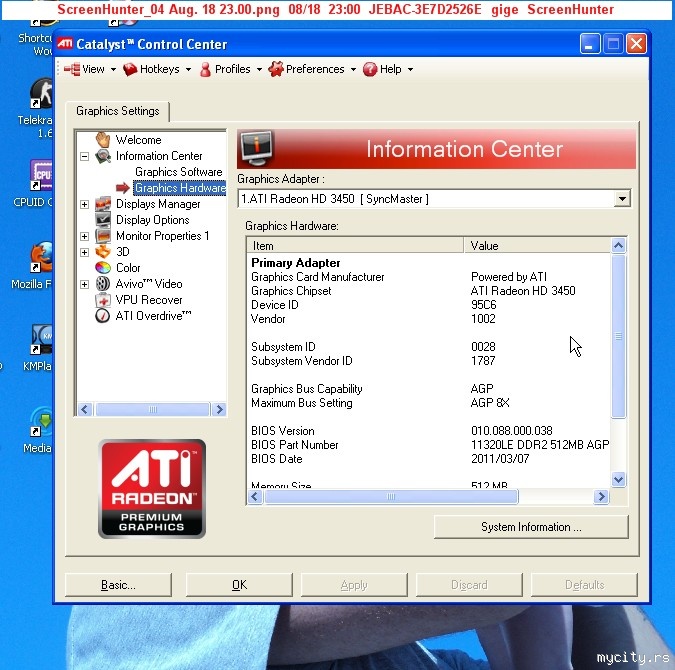Click the BIOS Version value 010.088.000.038
675x670 pixels.
[511, 431]
